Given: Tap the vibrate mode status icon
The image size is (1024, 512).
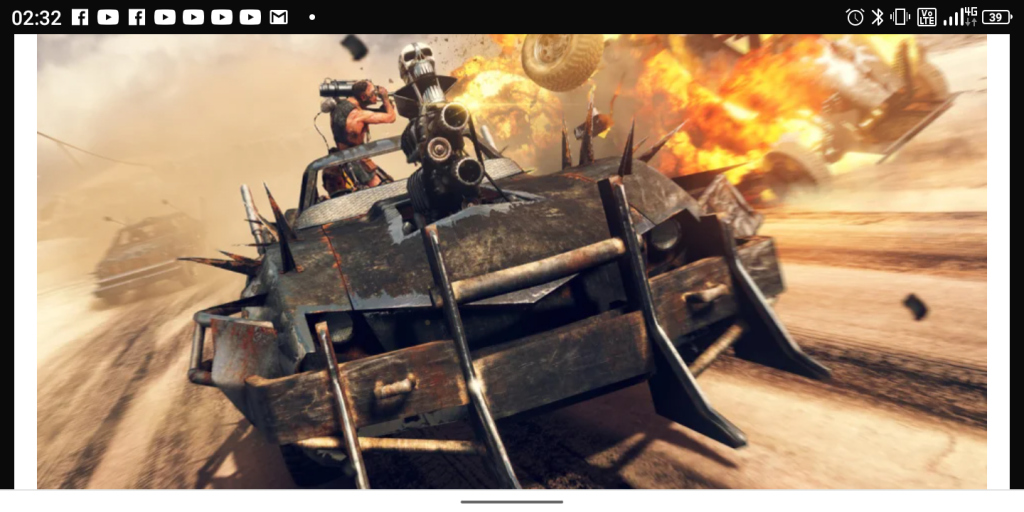Looking at the screenshot, I should tap(901, 17).
